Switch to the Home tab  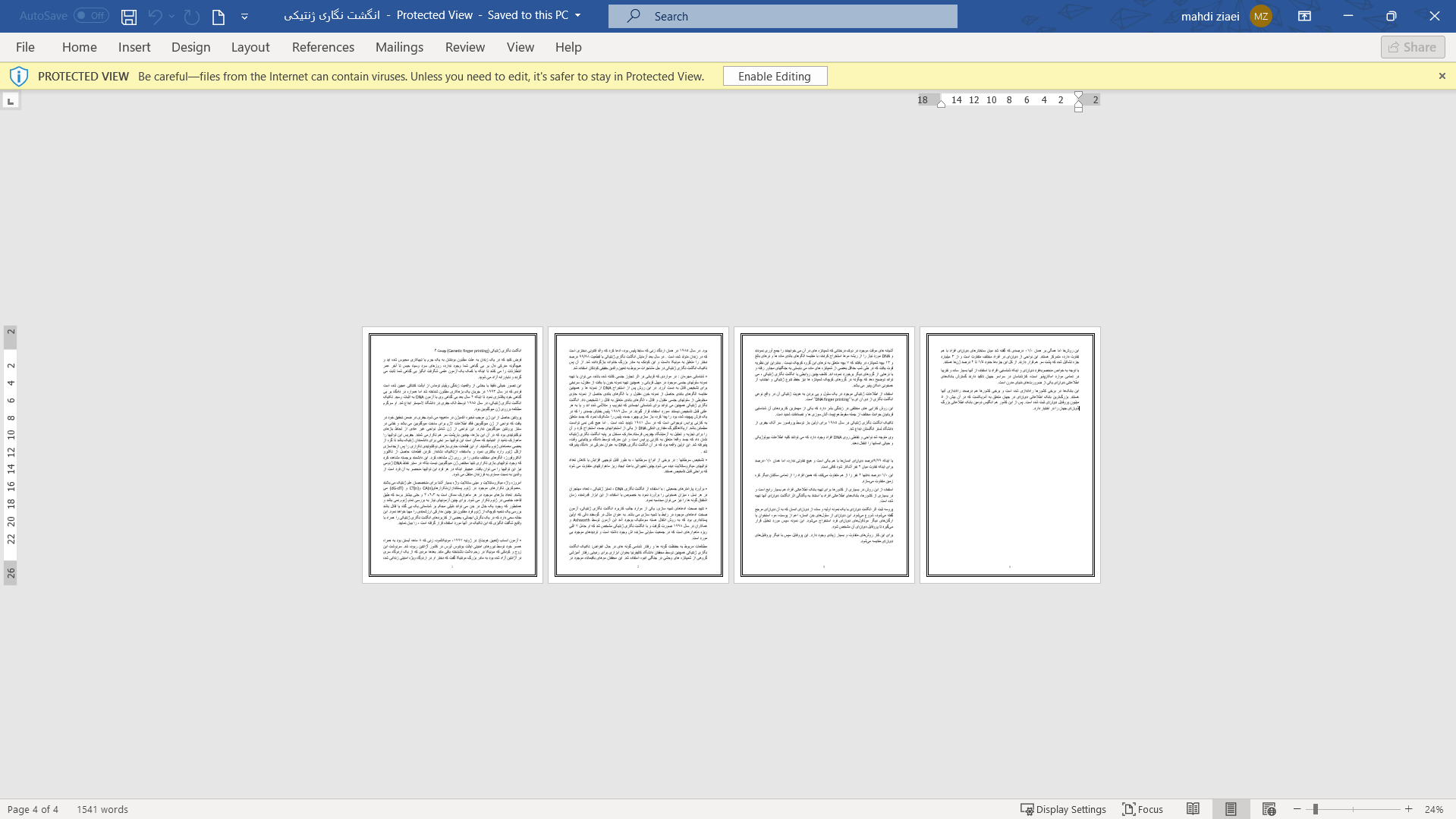coord(79,47)
